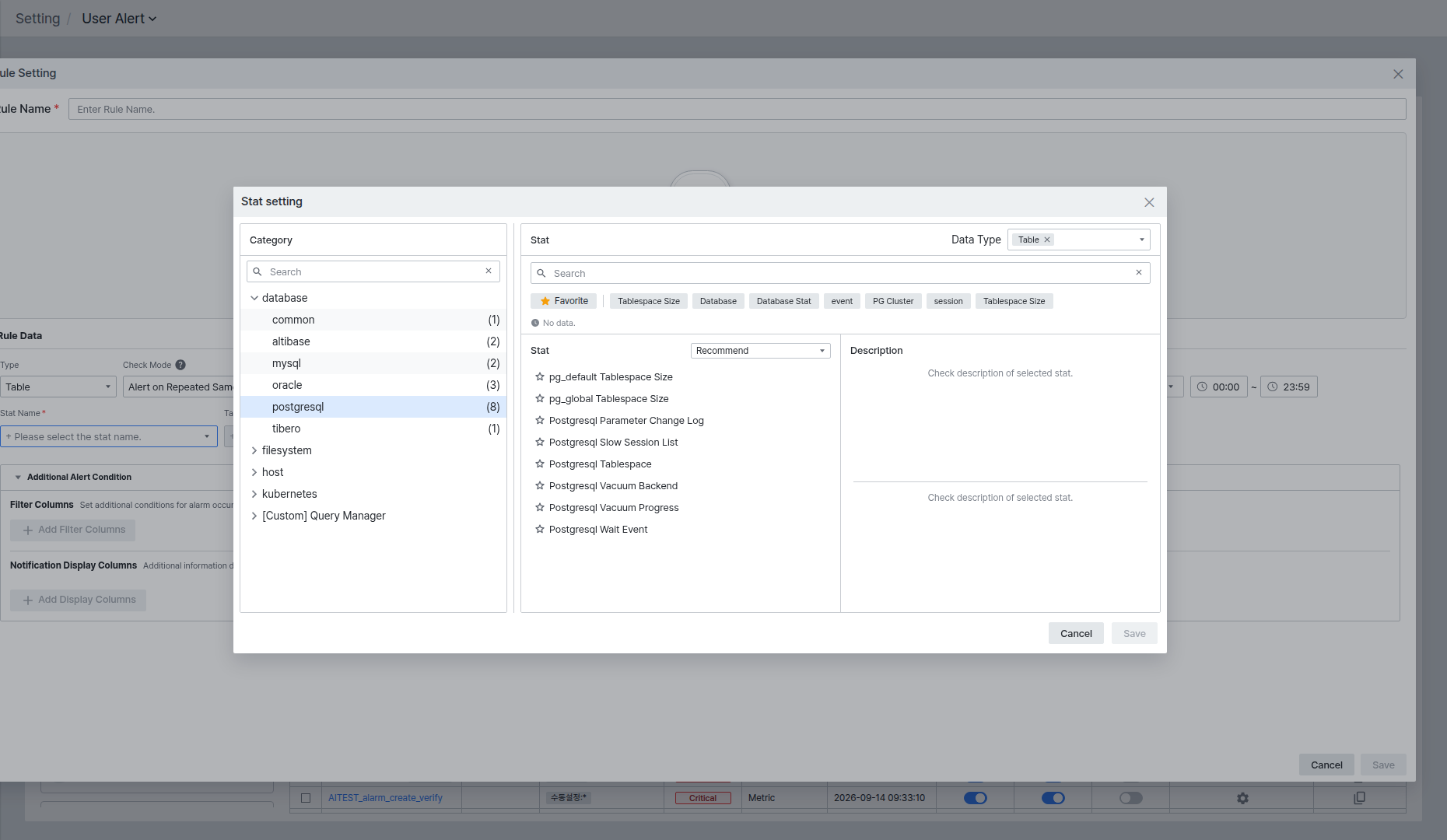Remove the Table tag from Data Type
1447x840 pixels.
[1047, 240]
